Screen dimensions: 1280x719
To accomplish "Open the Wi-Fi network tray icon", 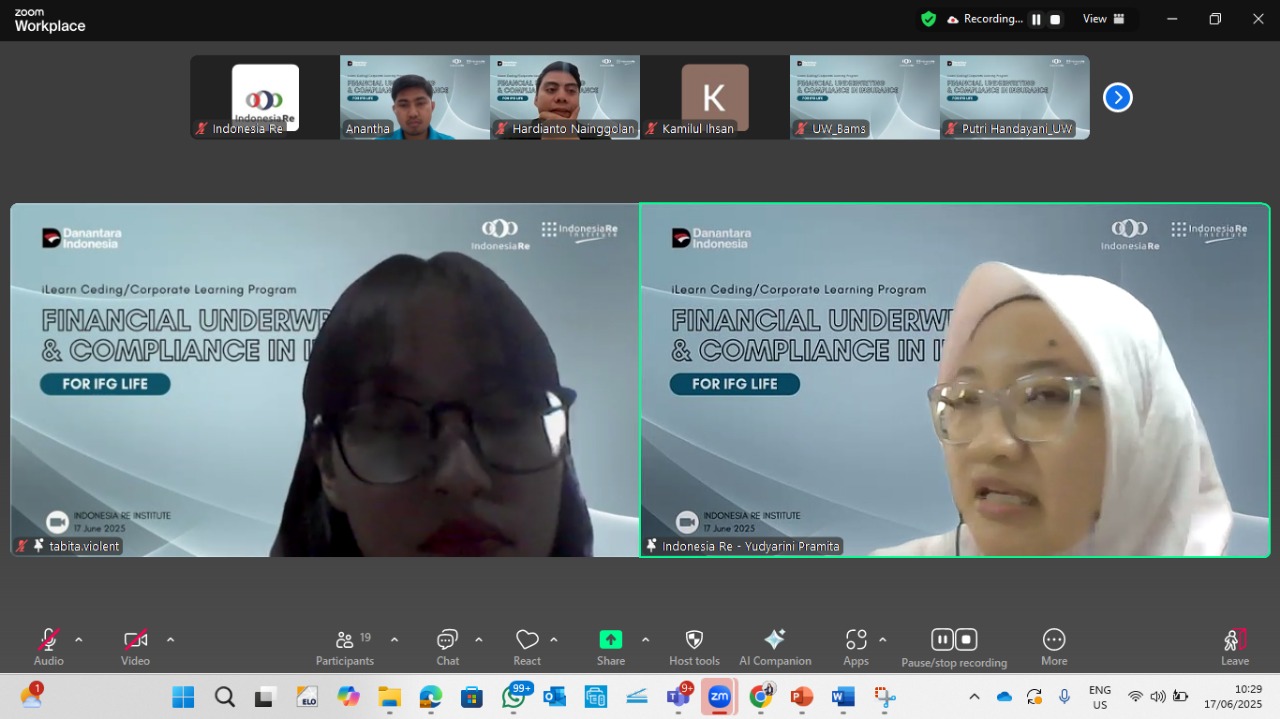I will pyautogui.click(x=1135, y=697).
